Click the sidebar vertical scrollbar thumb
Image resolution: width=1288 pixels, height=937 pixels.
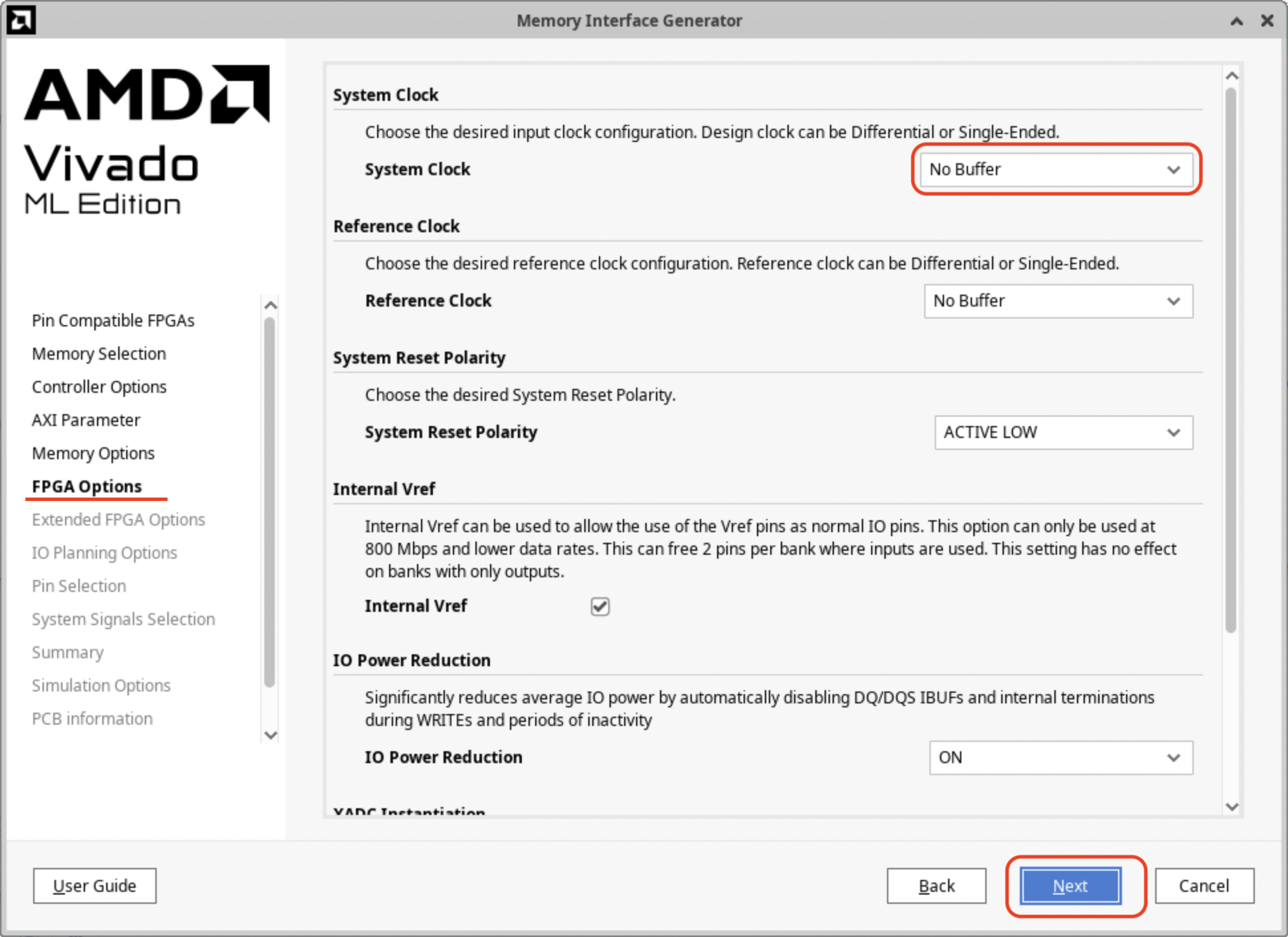click(x=270, y=501)
